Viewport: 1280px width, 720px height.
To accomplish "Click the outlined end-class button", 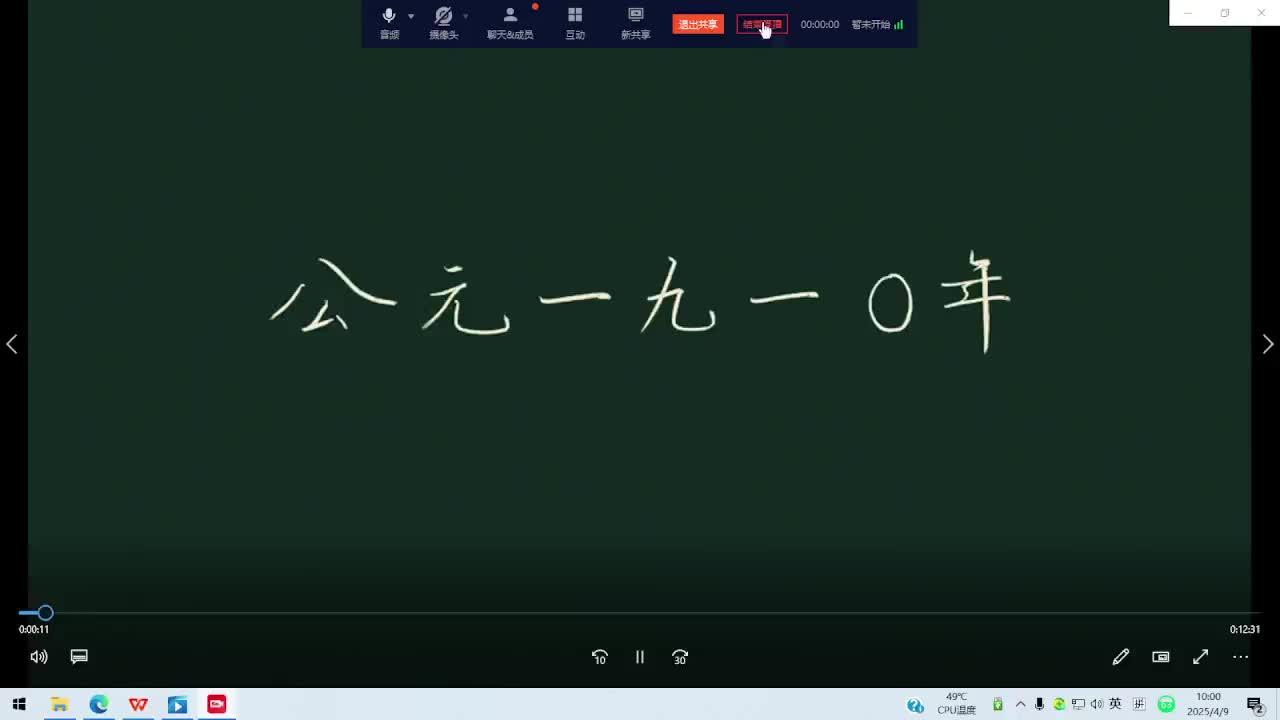I will click(762, 24).
